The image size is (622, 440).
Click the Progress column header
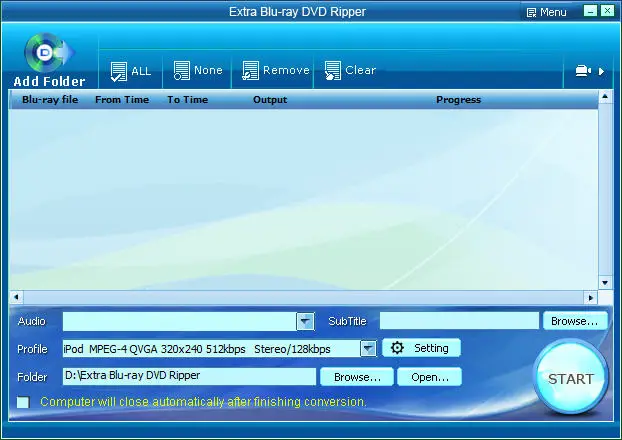pos(459,100)
